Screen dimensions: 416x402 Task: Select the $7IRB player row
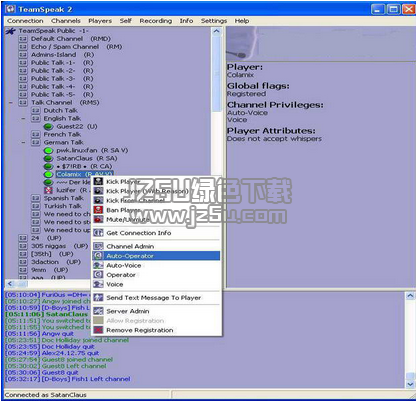tap(84, 166)
